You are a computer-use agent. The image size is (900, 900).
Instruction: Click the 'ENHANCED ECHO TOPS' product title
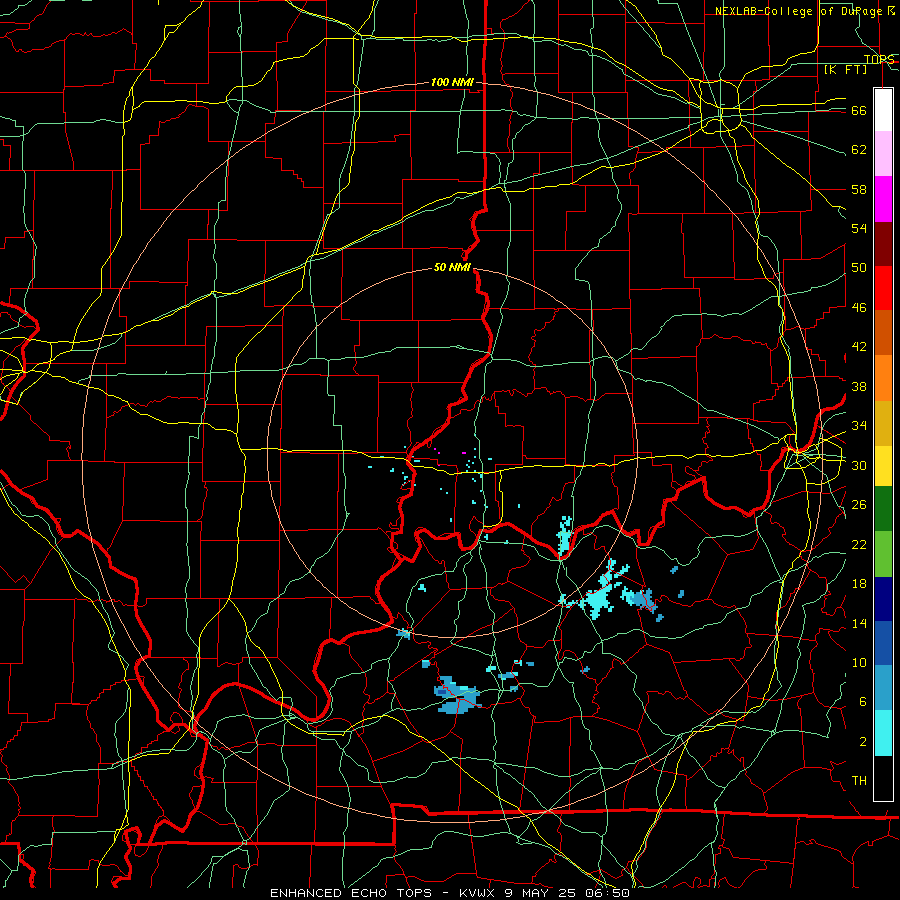tap(354, 893)
